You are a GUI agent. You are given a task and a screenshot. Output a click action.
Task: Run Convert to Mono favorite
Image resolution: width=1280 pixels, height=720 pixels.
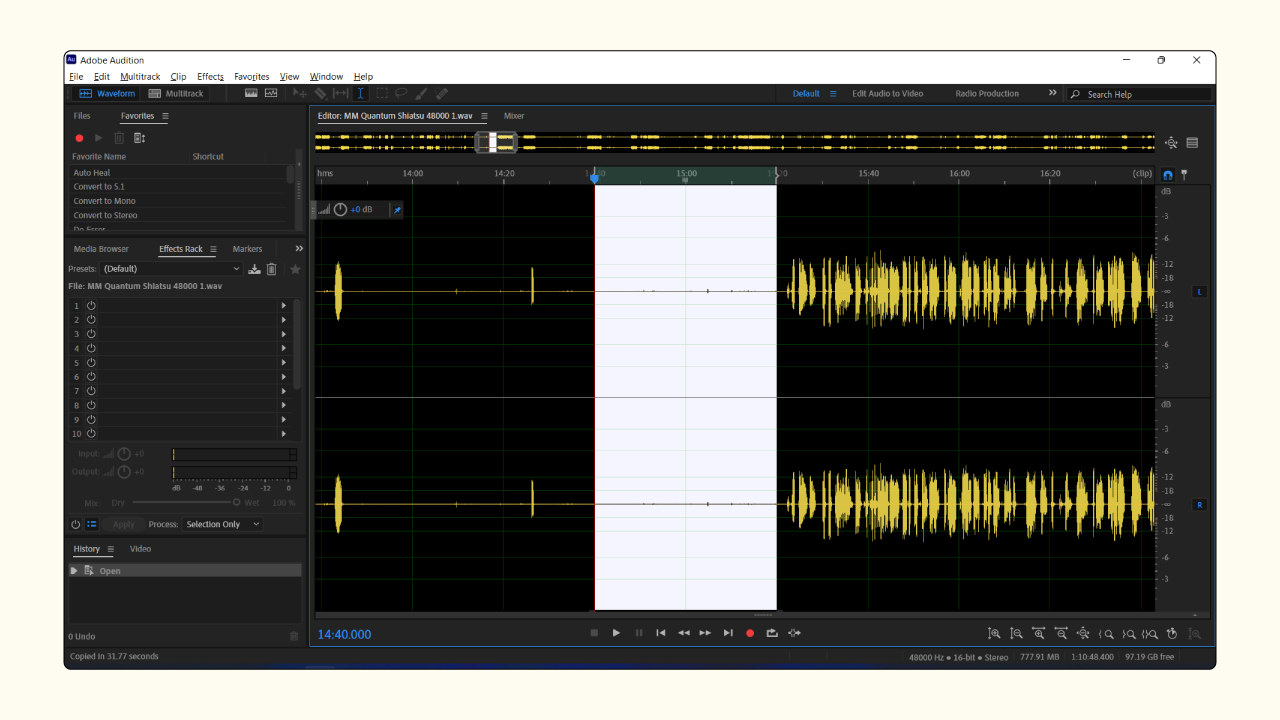click(104, 201)
